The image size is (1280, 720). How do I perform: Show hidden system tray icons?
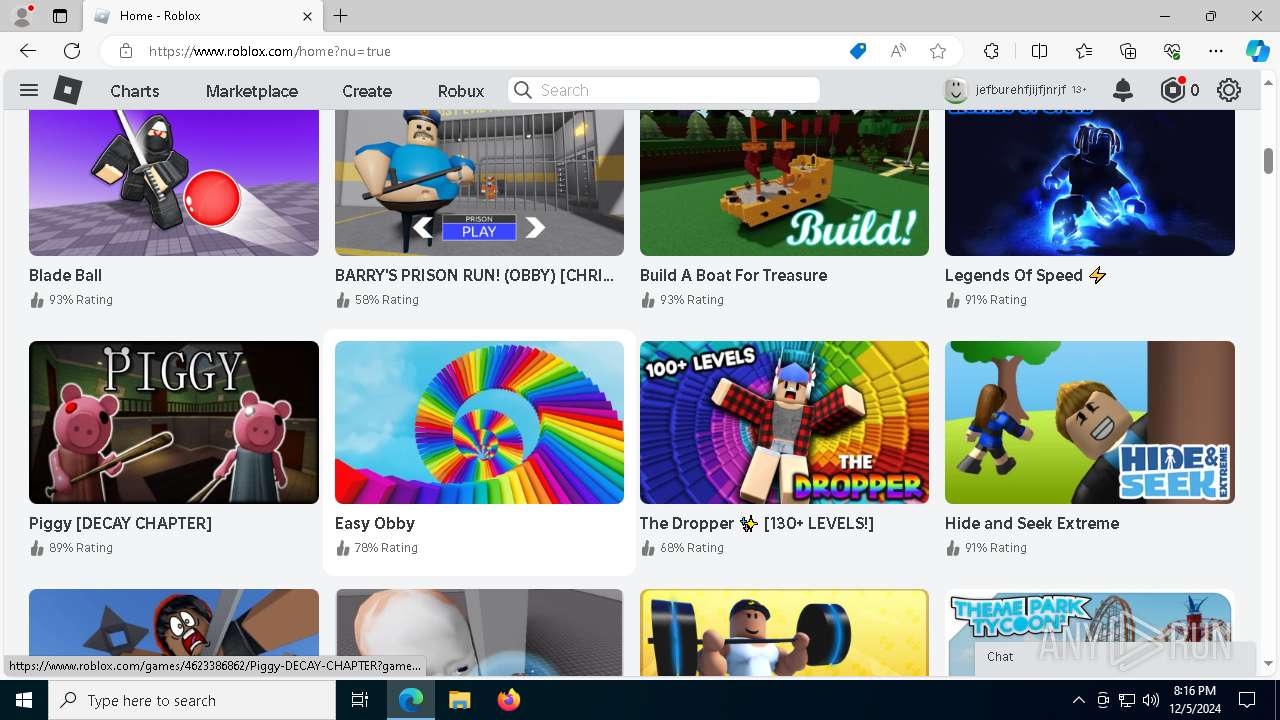pos(1078,700)
